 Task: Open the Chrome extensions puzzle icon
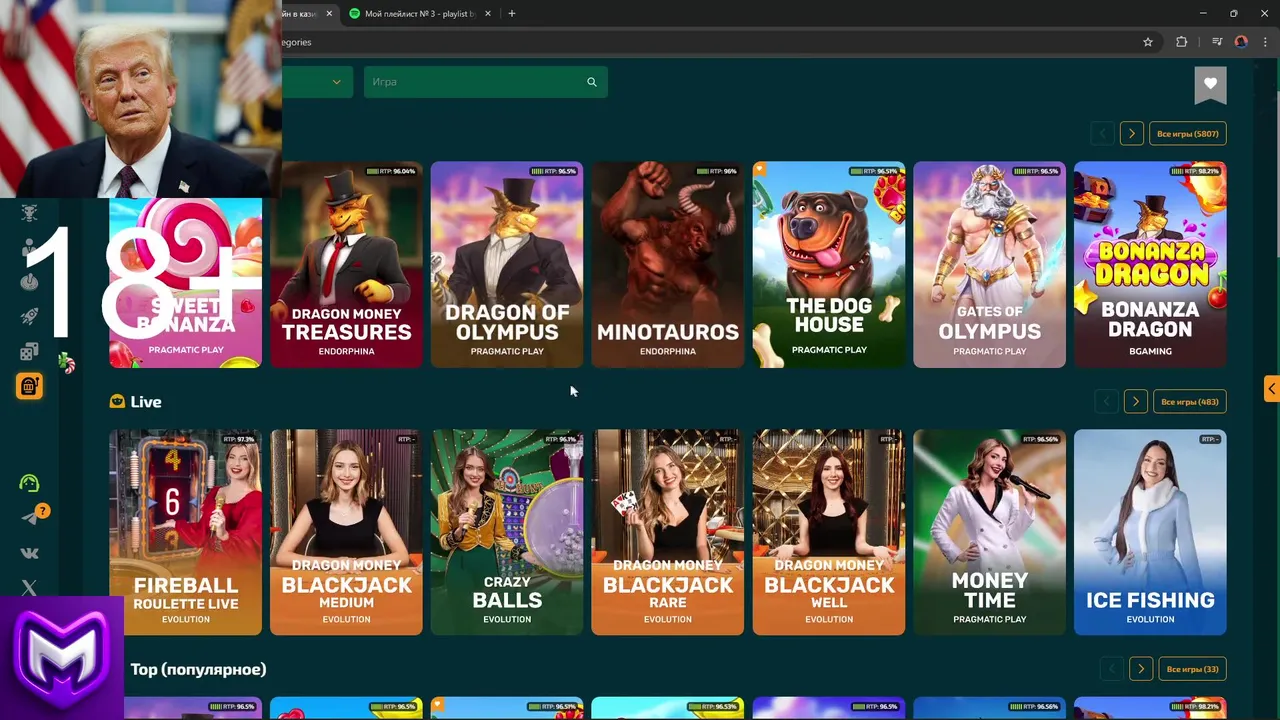point(1182,42)
